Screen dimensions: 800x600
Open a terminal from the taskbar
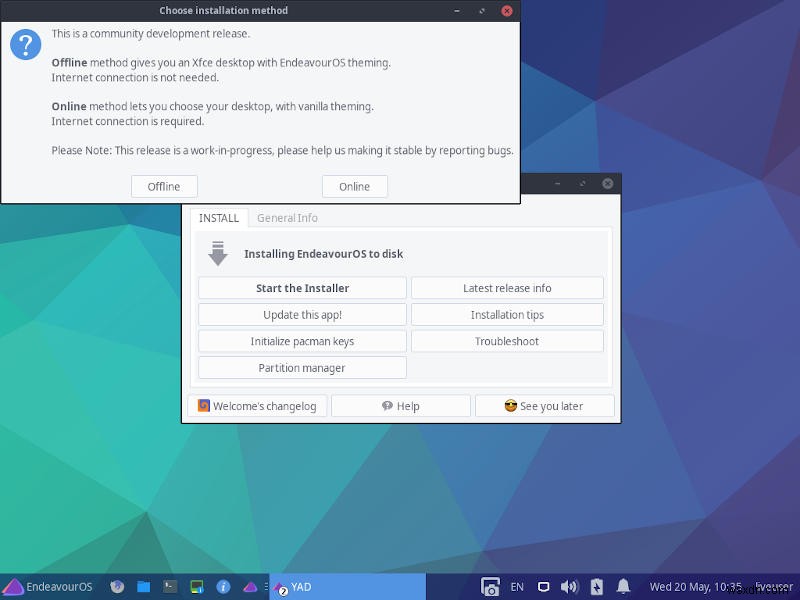pyautogui.click(x=168, y=586)
